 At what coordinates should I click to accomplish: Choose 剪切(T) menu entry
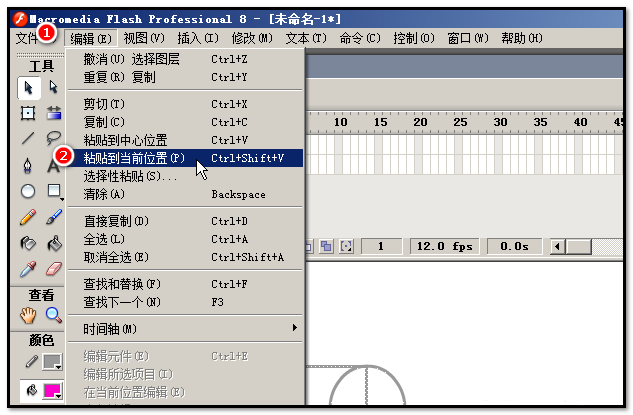coord(185,104)
